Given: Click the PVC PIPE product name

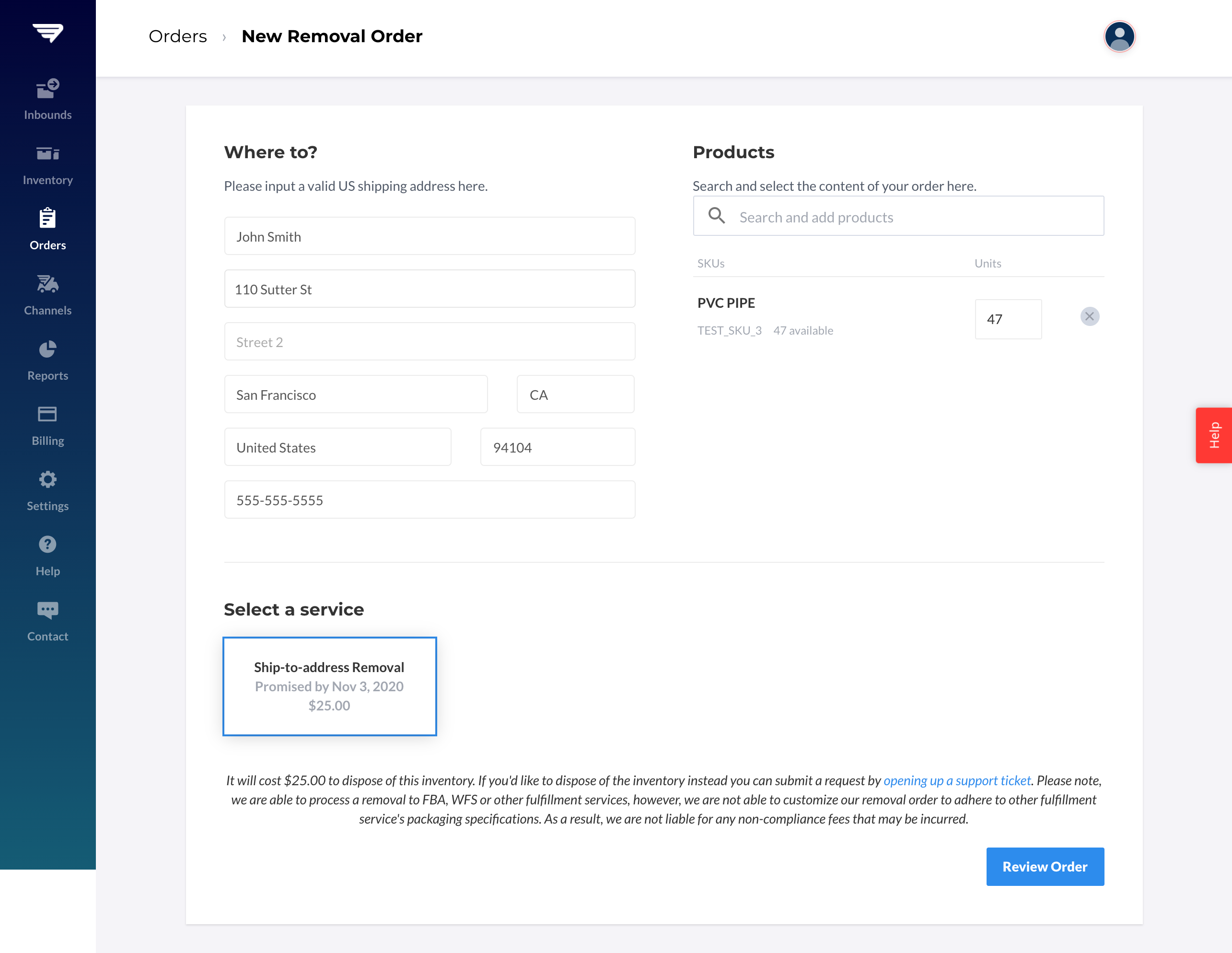Looking at the screenshot, I should click(x=725, y=303).
